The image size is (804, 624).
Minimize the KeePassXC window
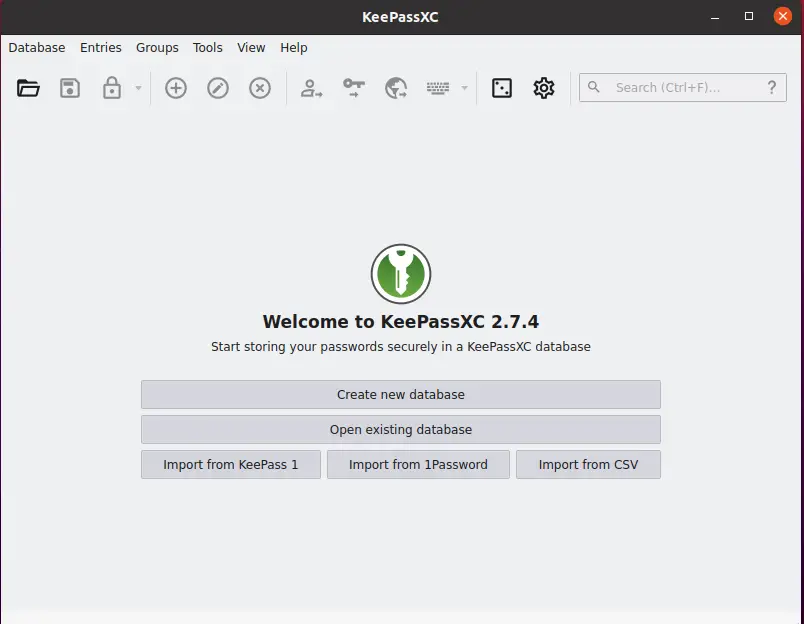click(x=715, y=17)
